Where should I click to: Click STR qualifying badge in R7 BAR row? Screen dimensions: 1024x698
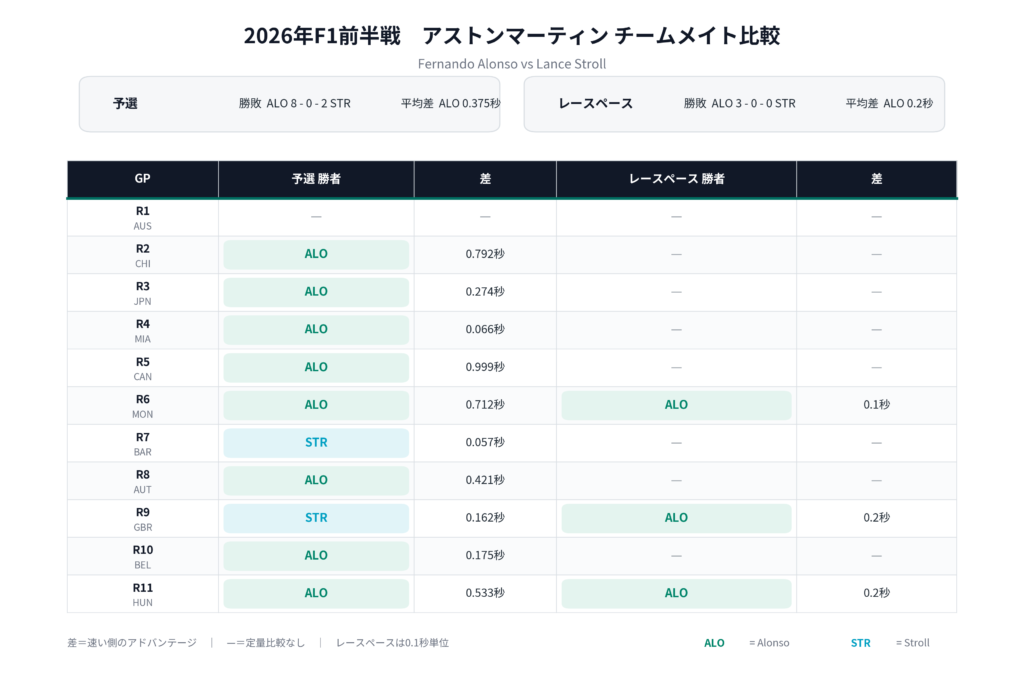pyautogui.click(x=316, y=443)
